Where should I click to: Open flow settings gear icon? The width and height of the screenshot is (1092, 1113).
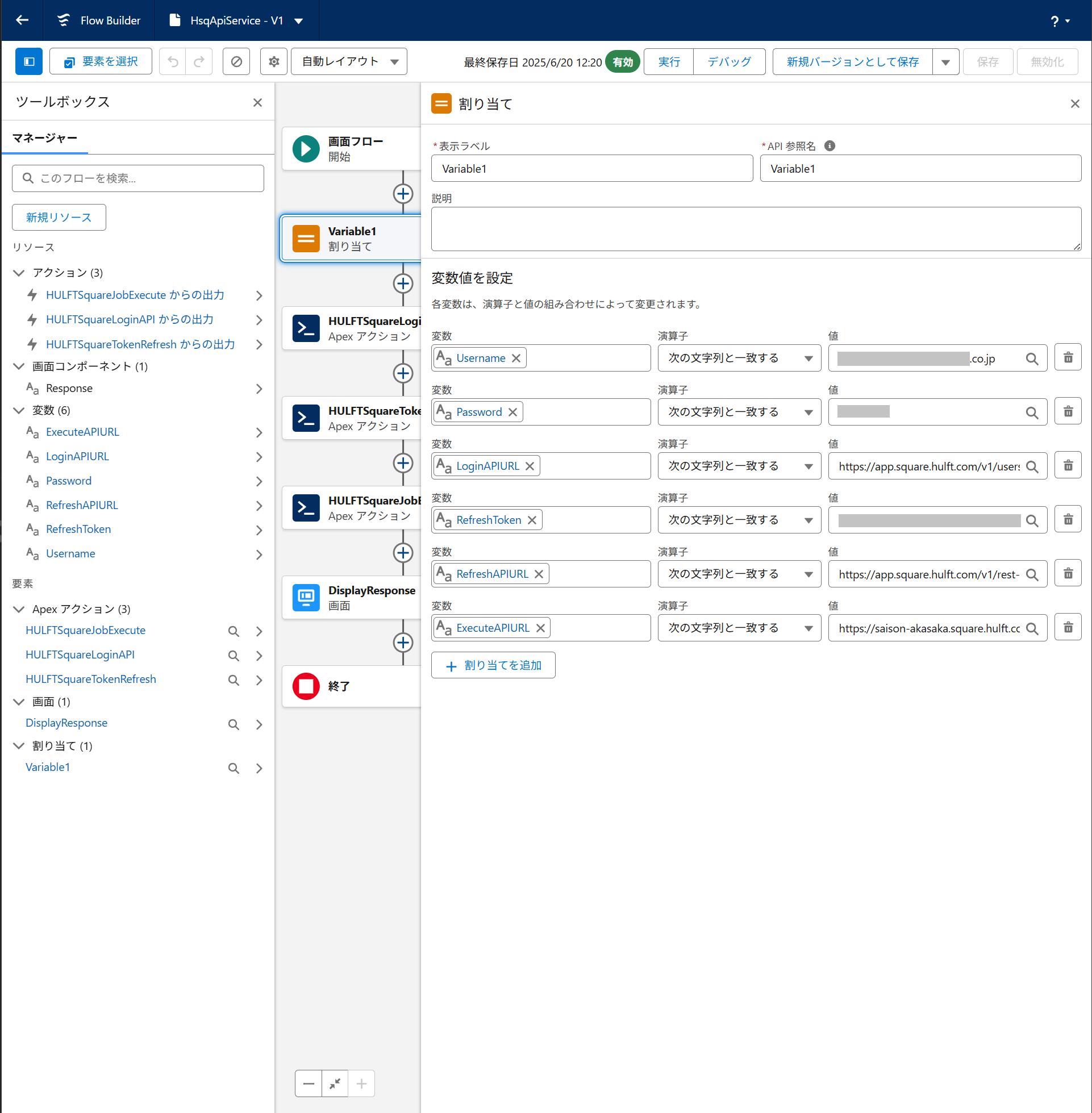click(274, 61)
